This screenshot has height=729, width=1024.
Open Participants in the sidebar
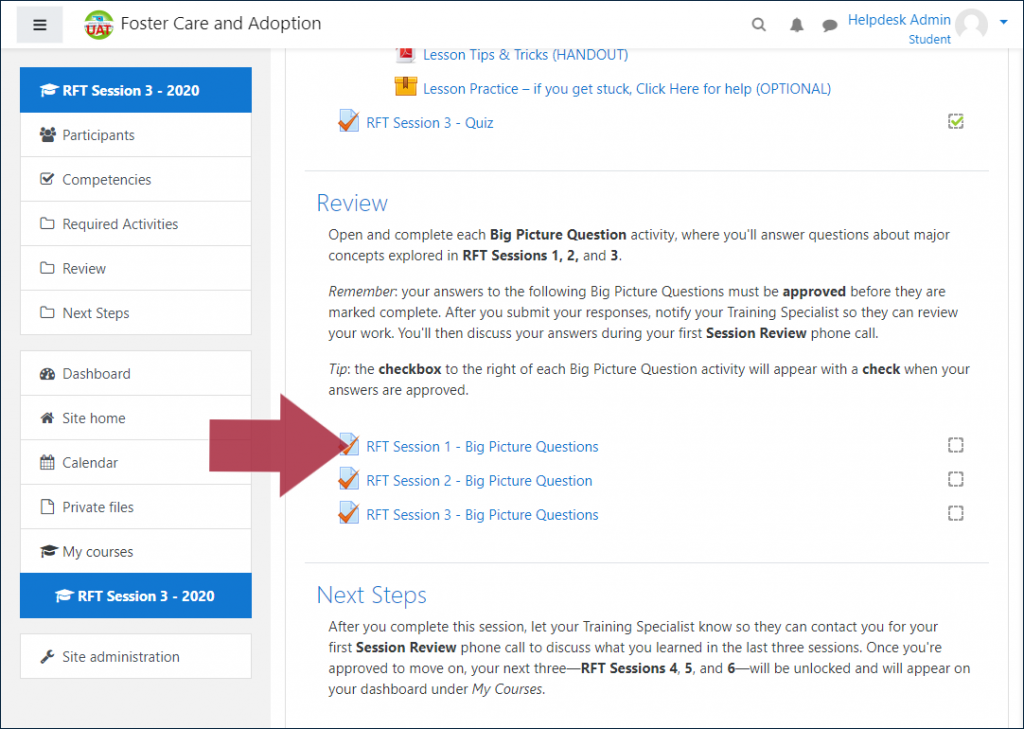136,135
